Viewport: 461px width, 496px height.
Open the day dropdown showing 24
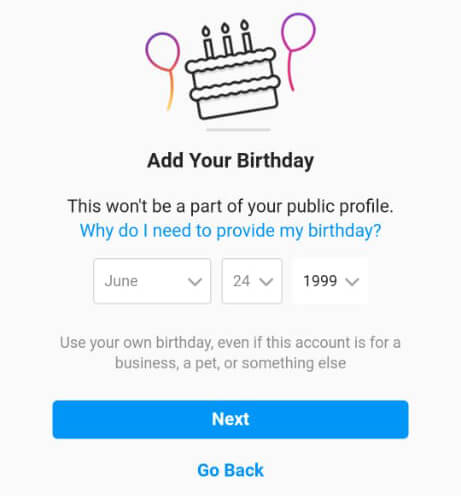coord(252,281)
